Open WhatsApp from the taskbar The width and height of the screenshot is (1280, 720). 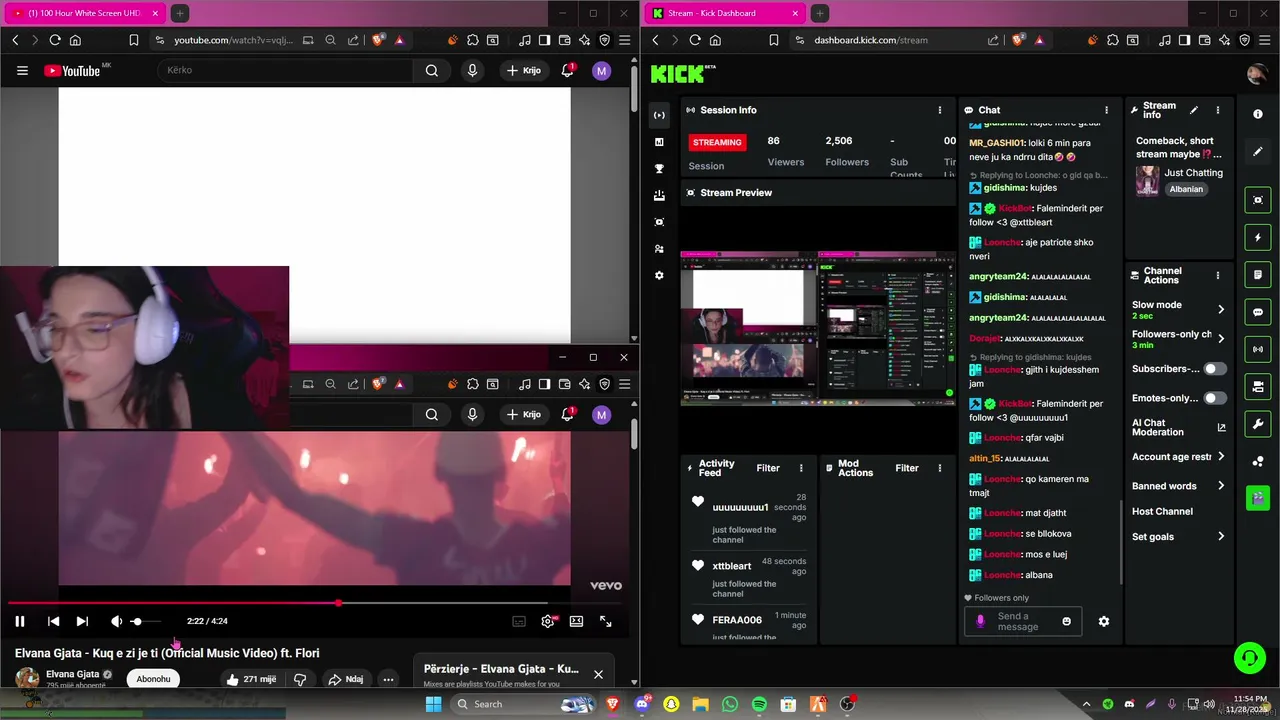pos(730,704)
